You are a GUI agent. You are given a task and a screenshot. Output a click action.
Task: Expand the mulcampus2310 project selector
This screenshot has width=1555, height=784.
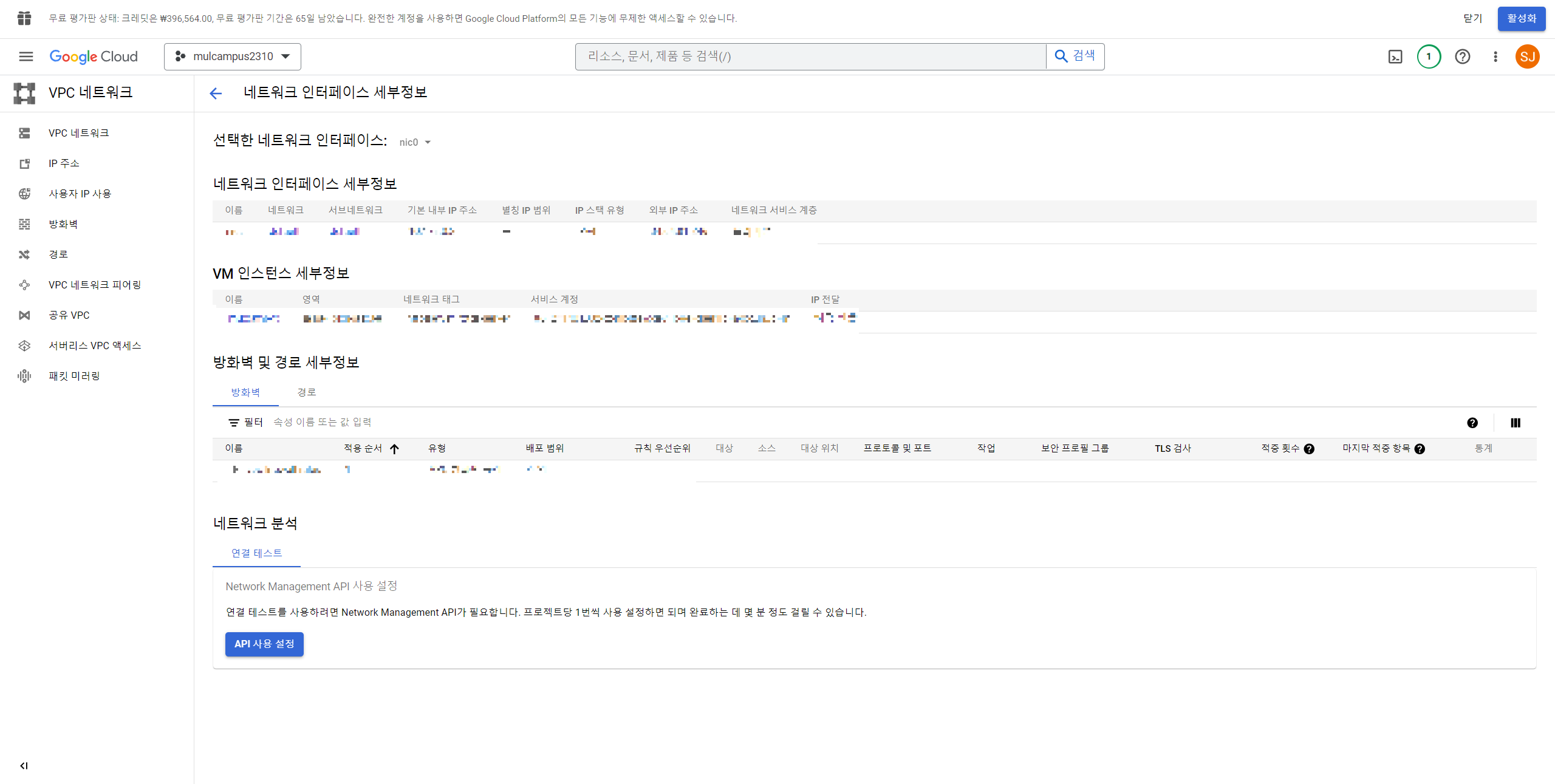coord(233,56)
